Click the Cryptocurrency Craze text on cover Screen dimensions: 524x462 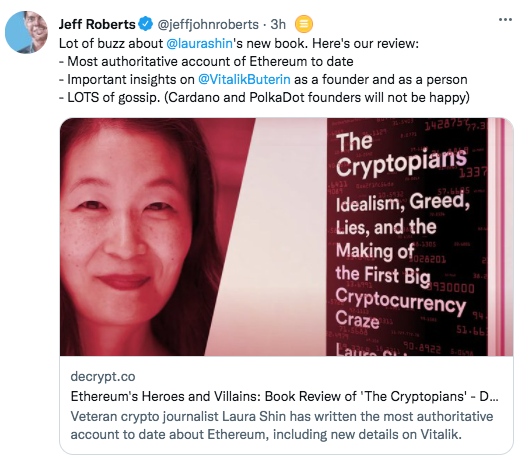coord(400,308)
